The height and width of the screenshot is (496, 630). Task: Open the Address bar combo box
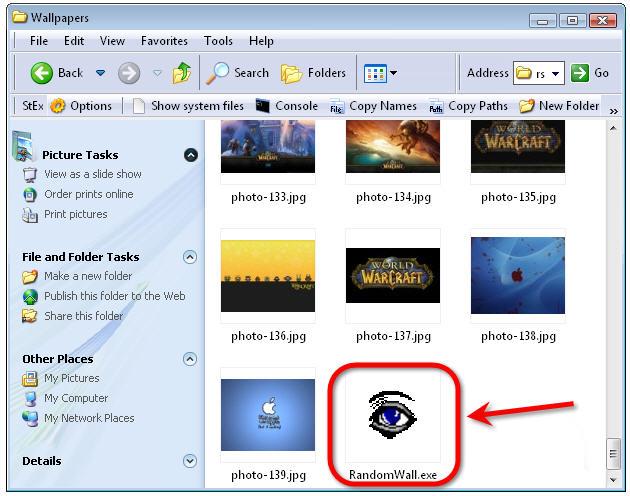[x=539, y=73]
